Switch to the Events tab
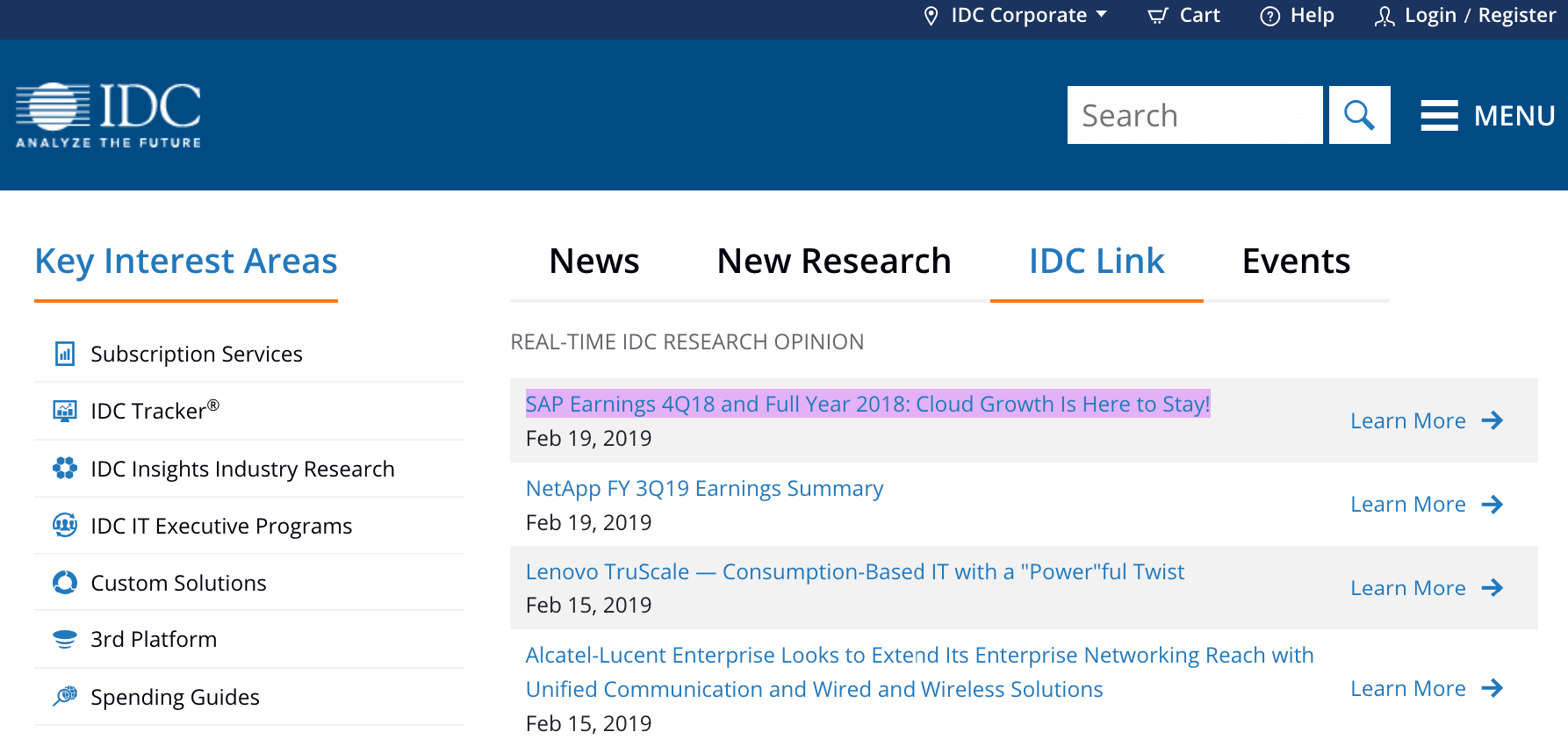1568x739 pixels. pyautogui.click(x=1297, y=262)
